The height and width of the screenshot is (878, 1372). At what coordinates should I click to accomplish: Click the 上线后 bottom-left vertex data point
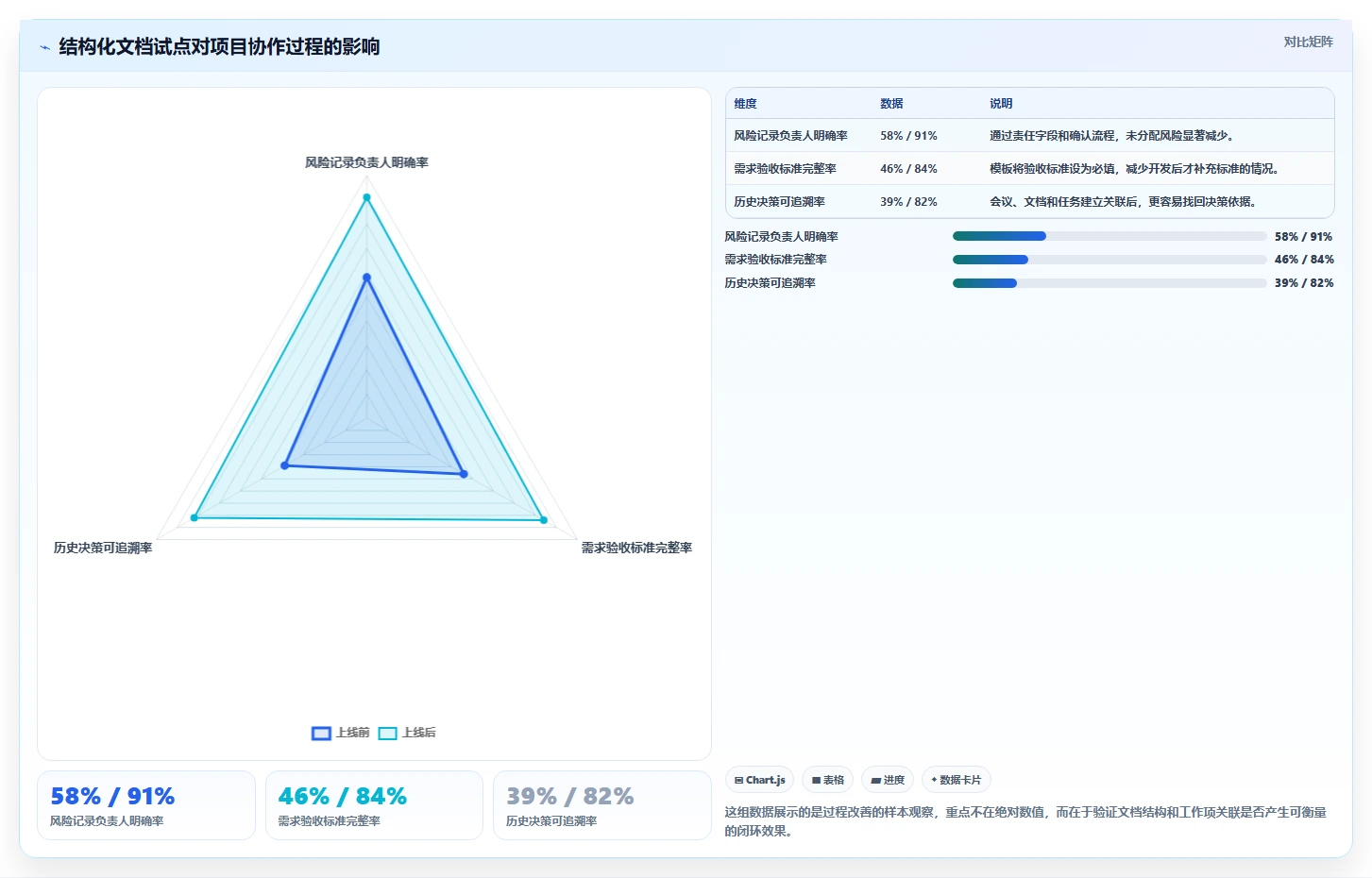click(x=195, y=517)
